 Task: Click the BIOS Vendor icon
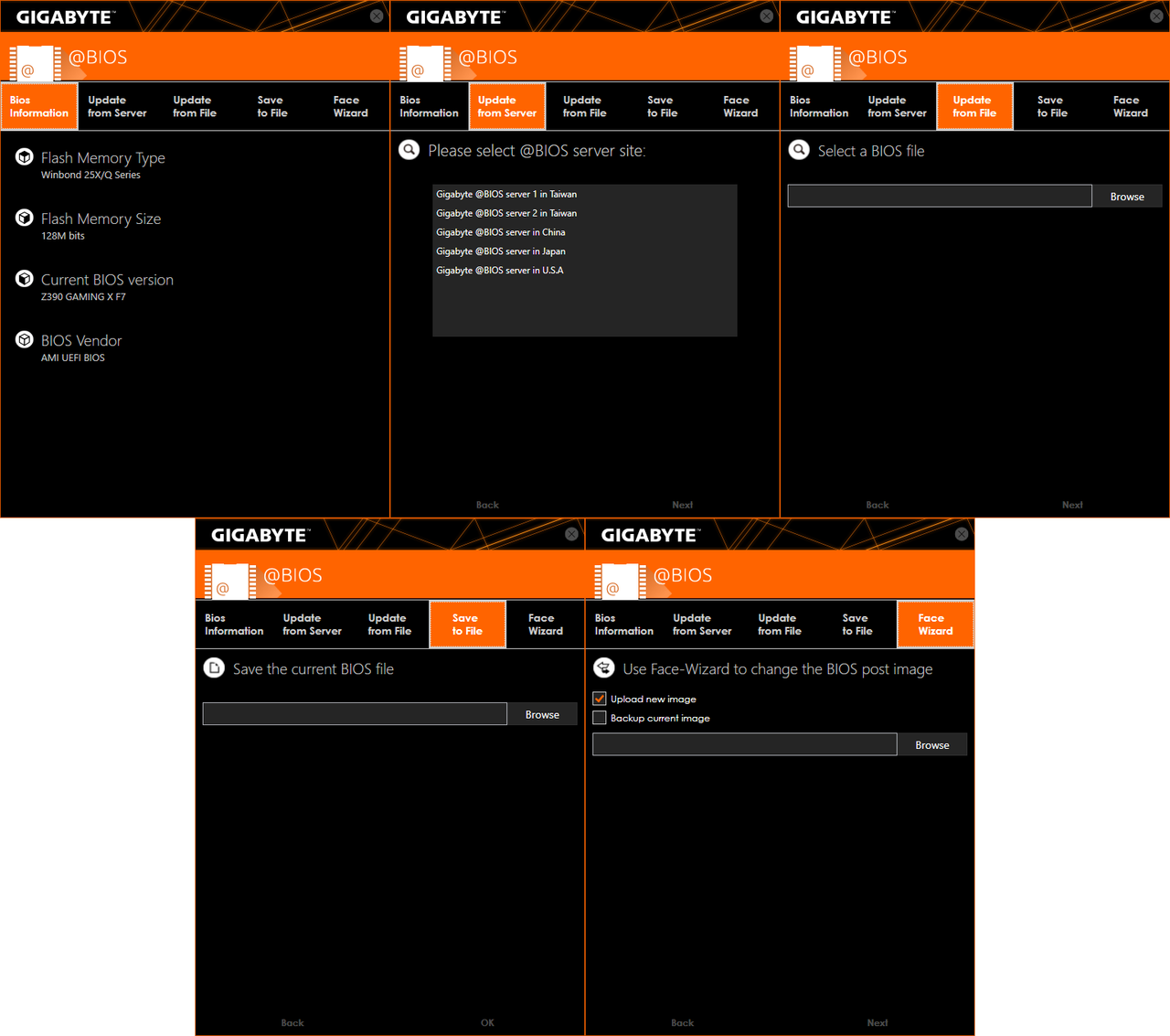point(25,339)
